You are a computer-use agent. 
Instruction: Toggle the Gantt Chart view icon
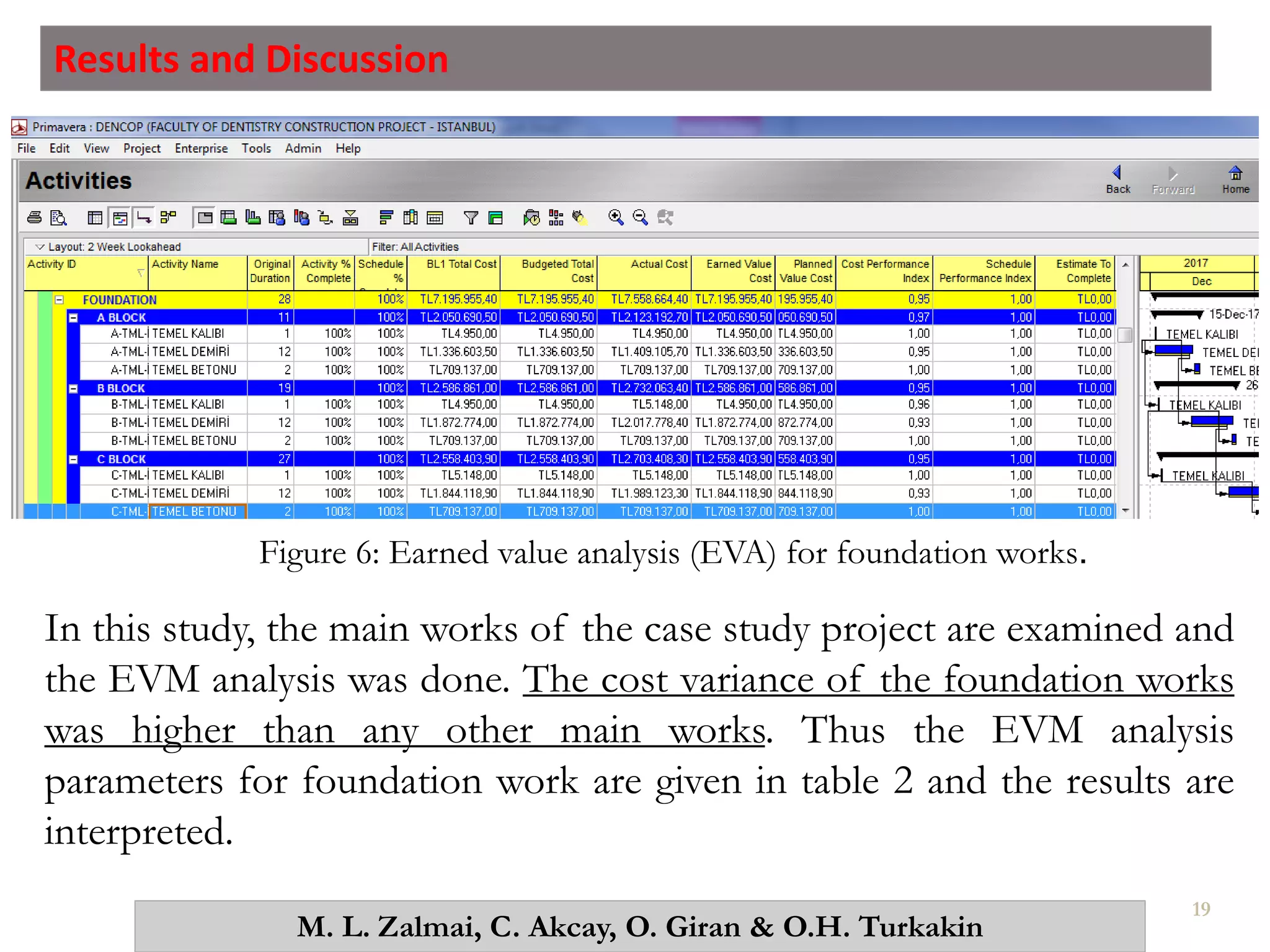click(120, 218)
